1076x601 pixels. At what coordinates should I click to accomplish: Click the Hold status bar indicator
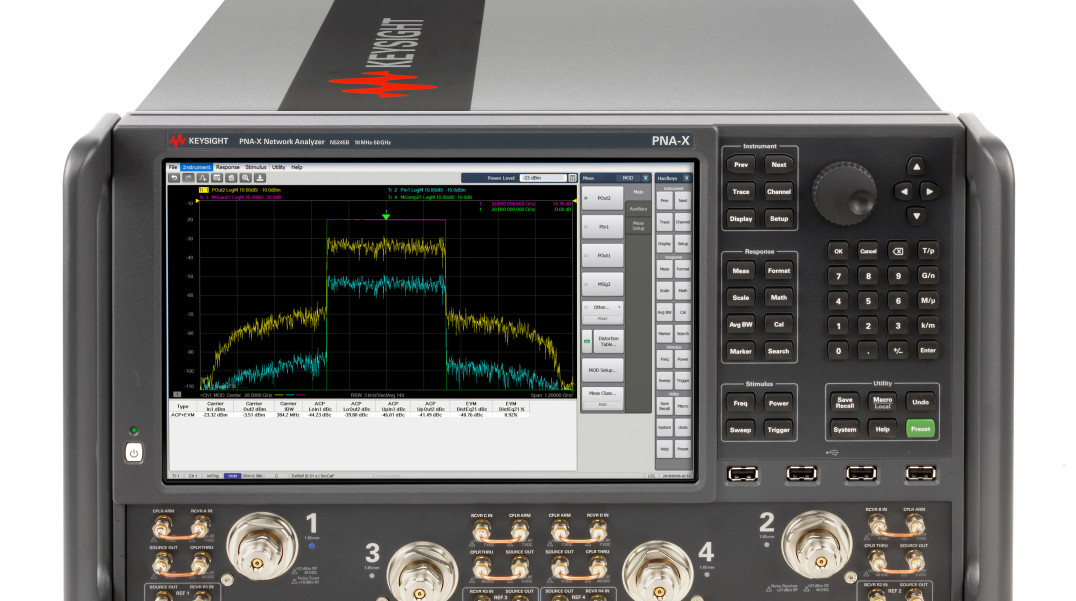coord(233,475)
